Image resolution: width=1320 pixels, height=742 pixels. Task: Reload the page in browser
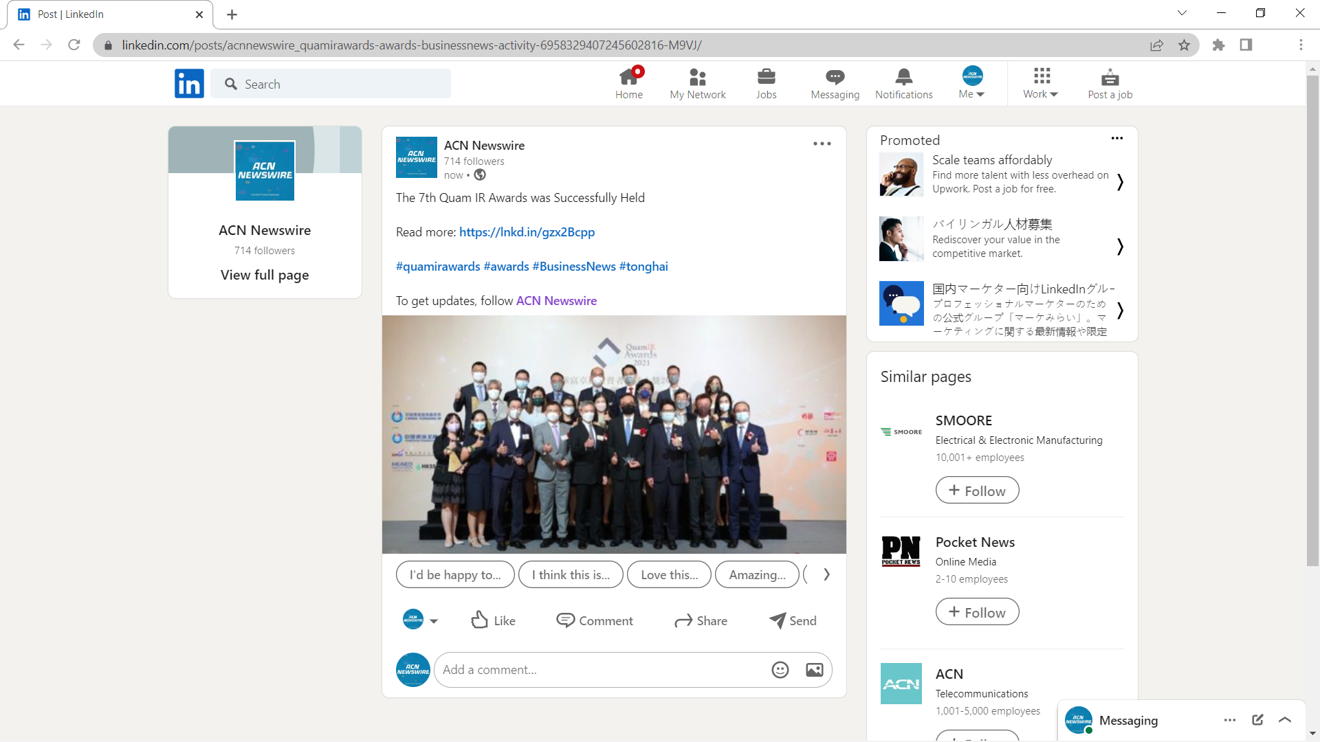pos(74,45)
